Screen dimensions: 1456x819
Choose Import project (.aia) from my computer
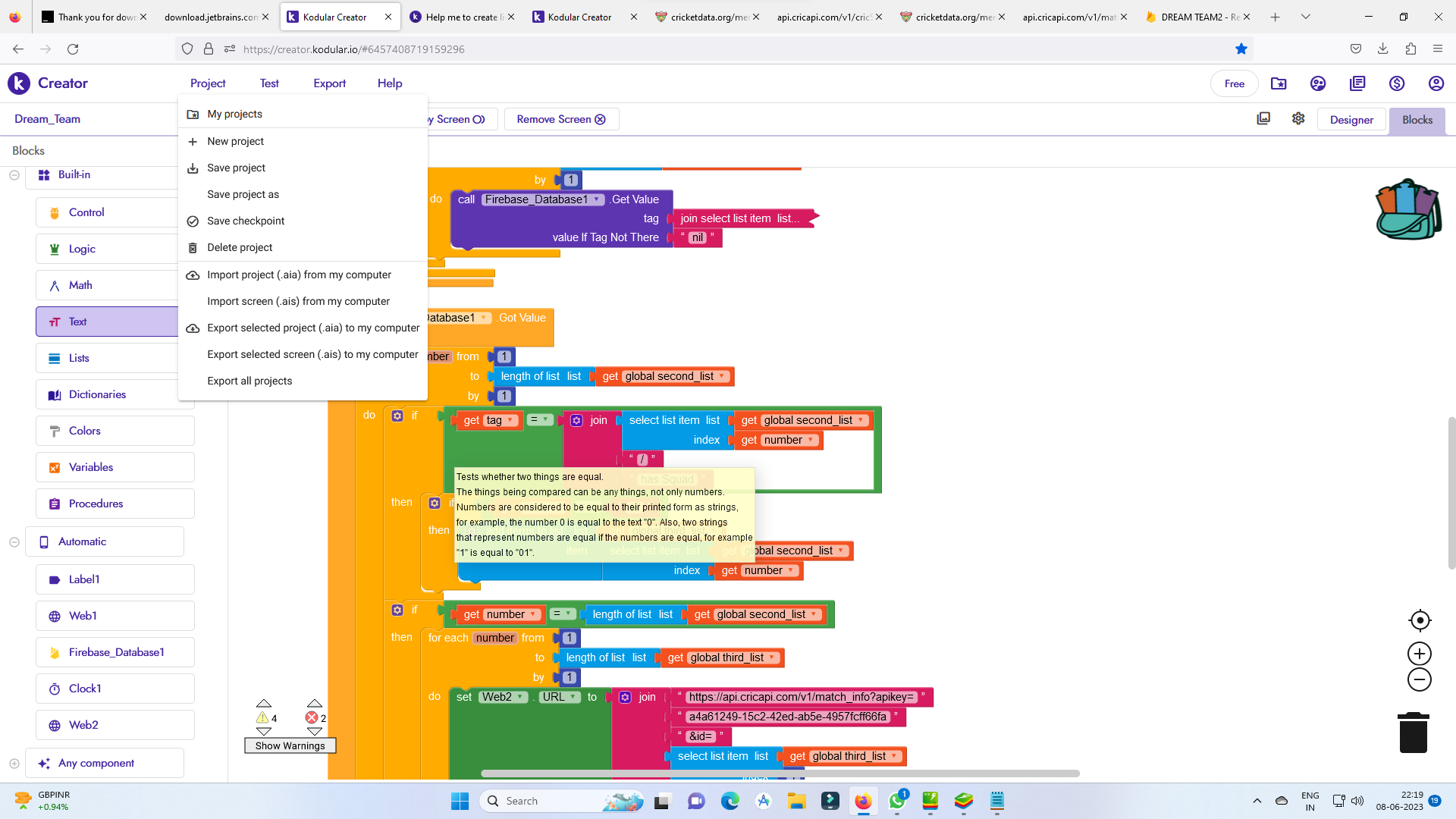click(303, 275)
